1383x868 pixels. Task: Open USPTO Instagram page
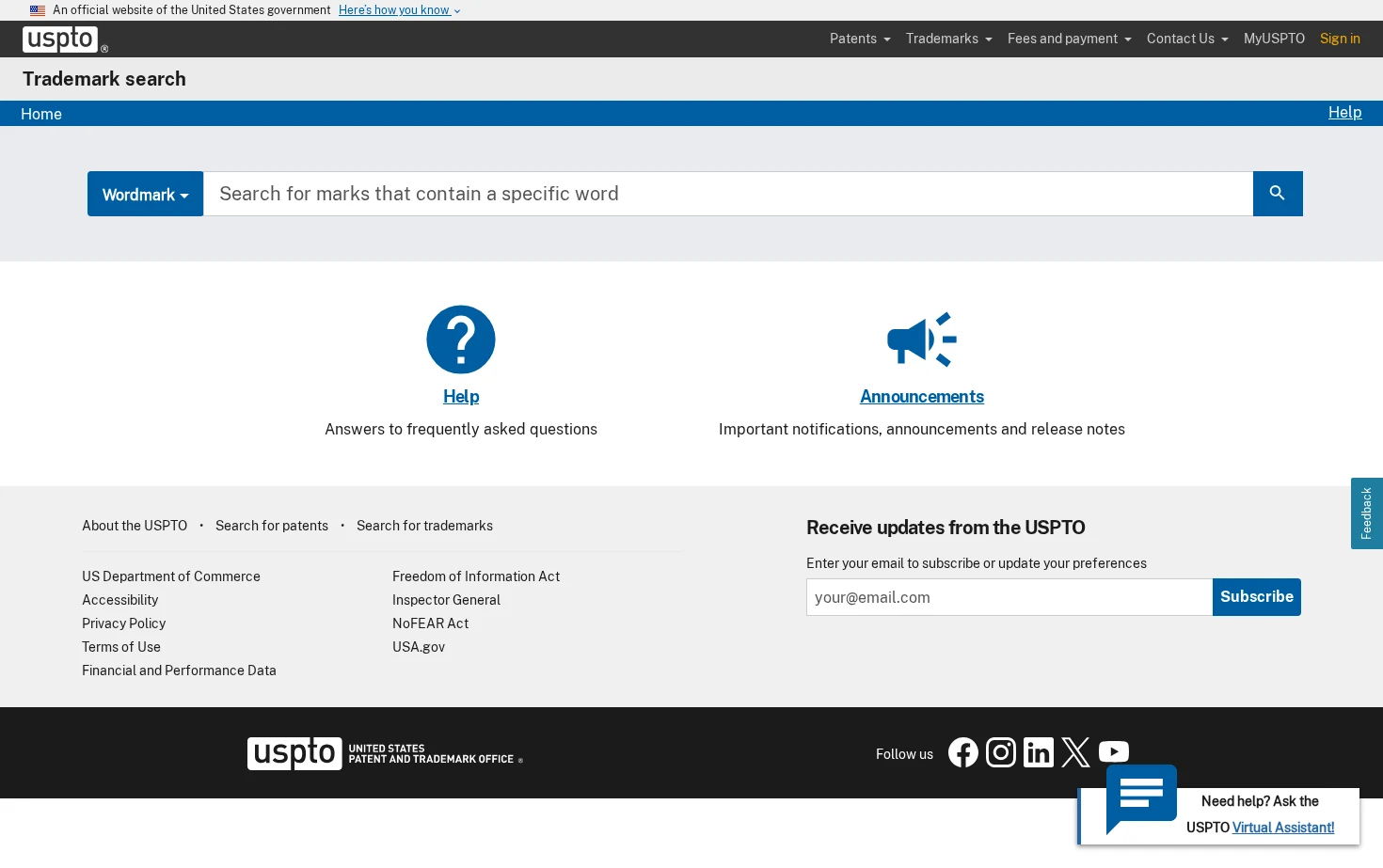[1001, 752]
